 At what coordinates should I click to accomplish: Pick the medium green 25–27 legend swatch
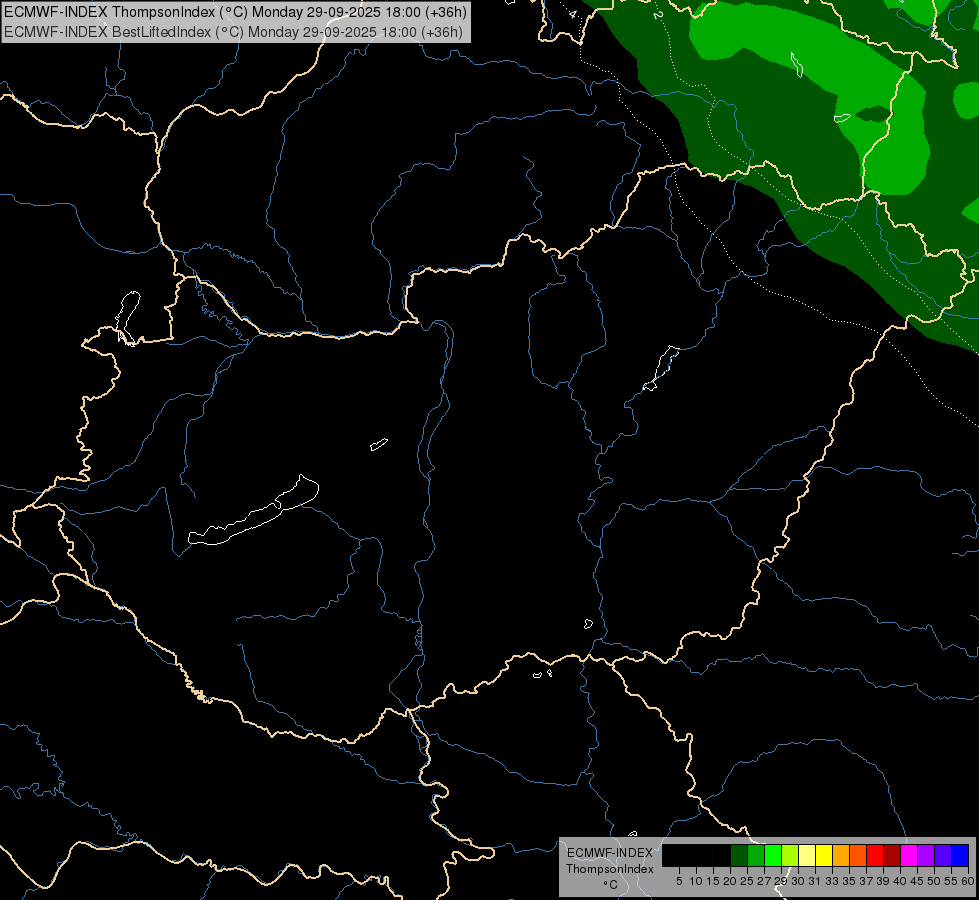(x=755, y=856)
